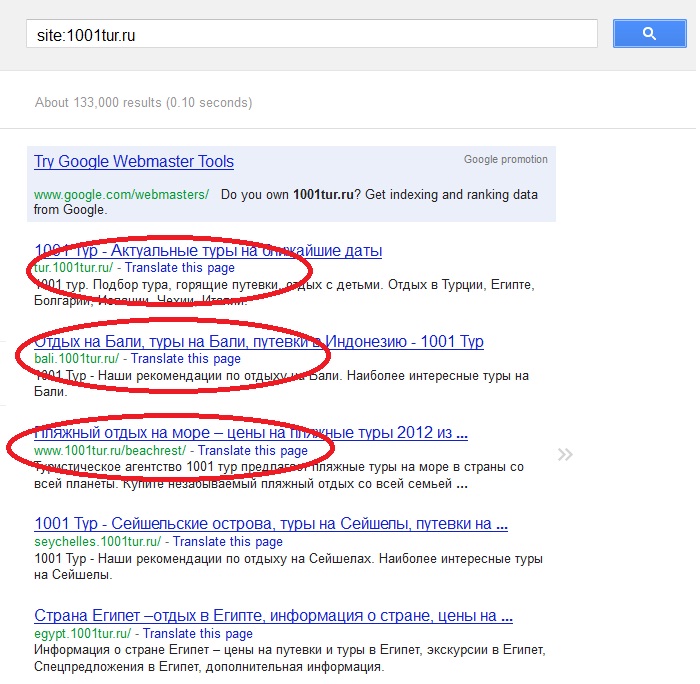Click the snippet starting Информация о стране Египет
700x684 pixels.
click(x=290, y=658)
